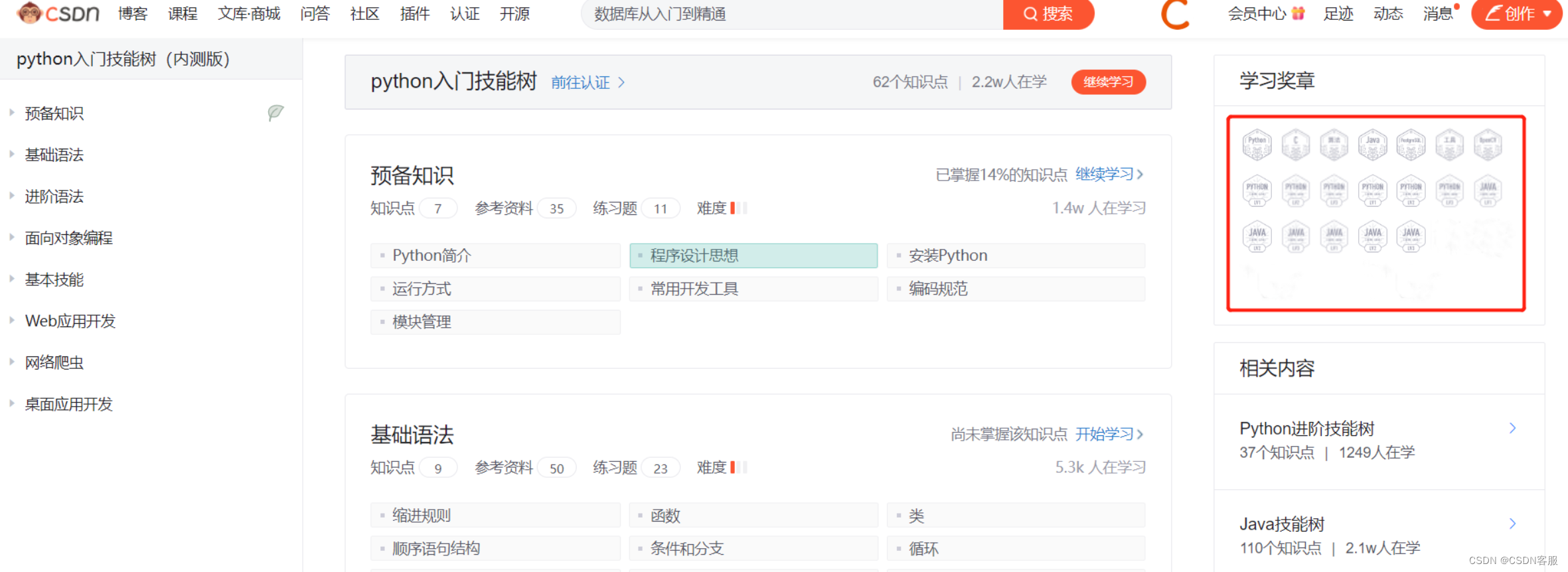Image resolution: width=1568 pixels, height=572 pixels.
Task: Expand 网络爬虫 in the sidebar tree
Action: 12,362
